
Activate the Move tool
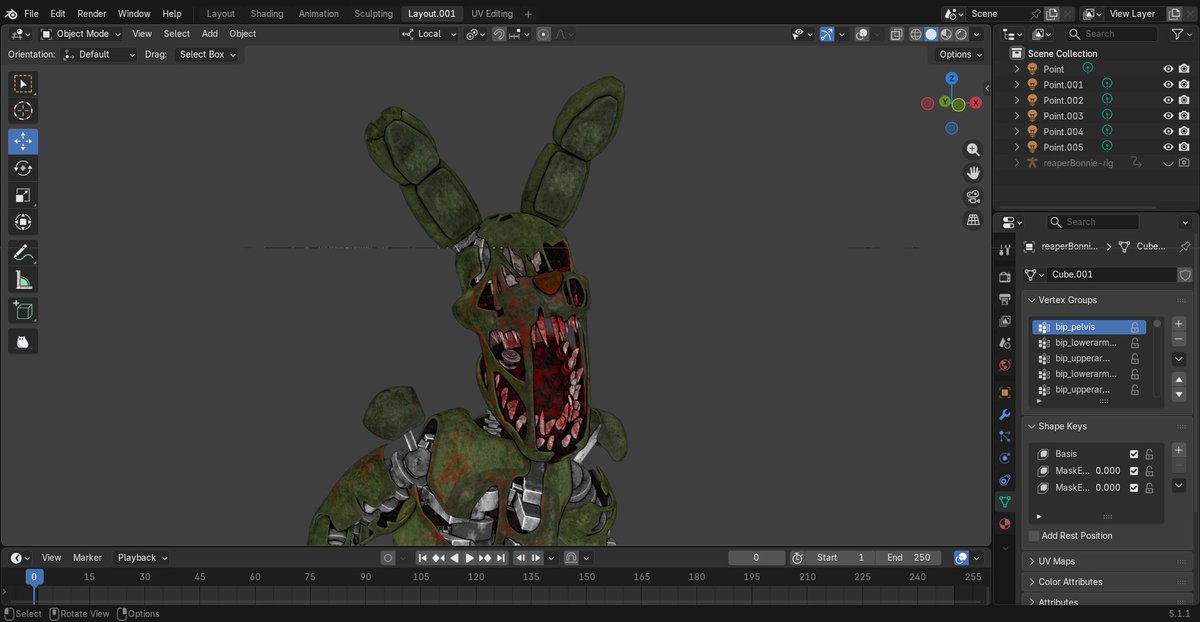coord(23,141)
